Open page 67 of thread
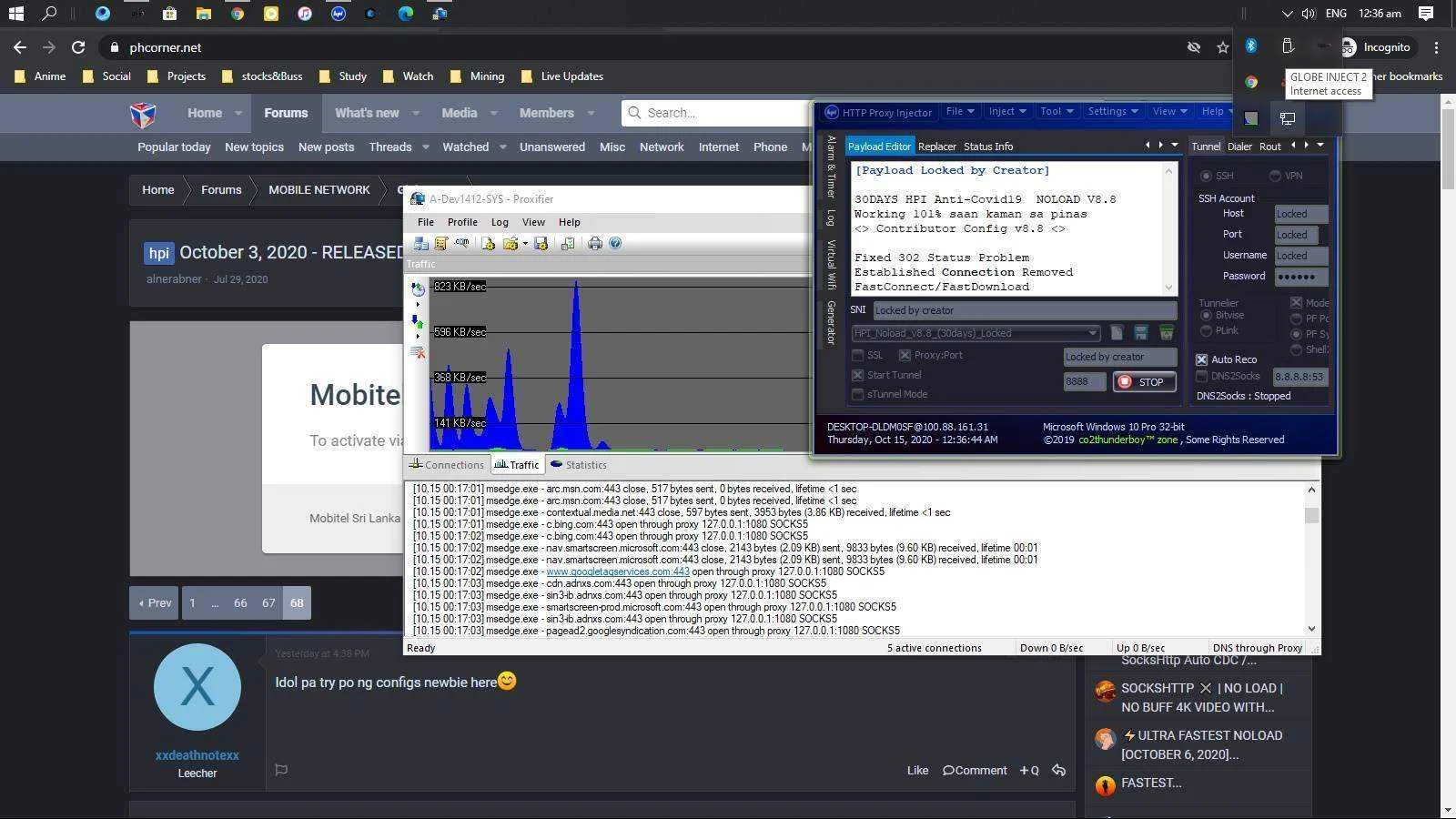The width and height of the screenshot is (1456, 819). click(268, 602)
